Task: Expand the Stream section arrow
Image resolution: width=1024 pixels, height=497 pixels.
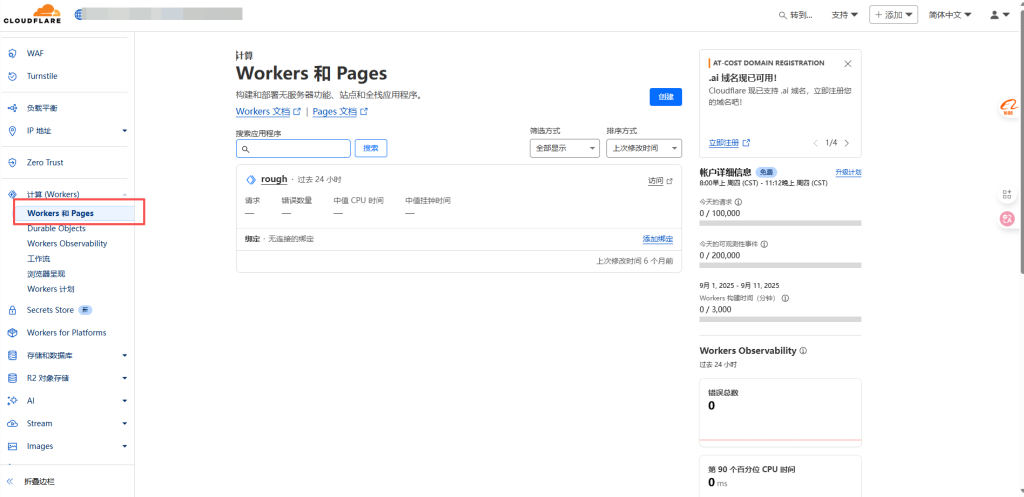Action: 125,424
